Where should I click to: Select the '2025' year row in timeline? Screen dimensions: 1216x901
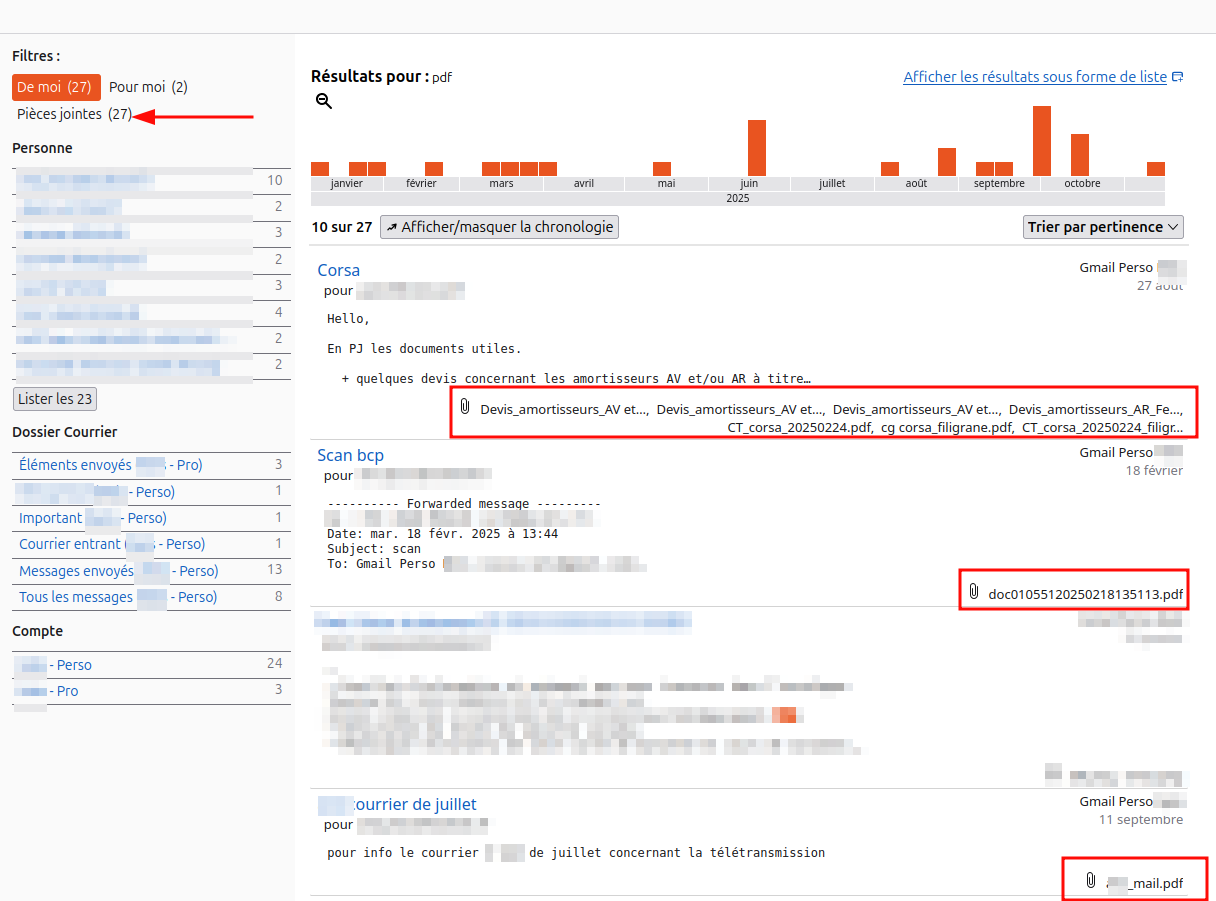coord(738,198)
